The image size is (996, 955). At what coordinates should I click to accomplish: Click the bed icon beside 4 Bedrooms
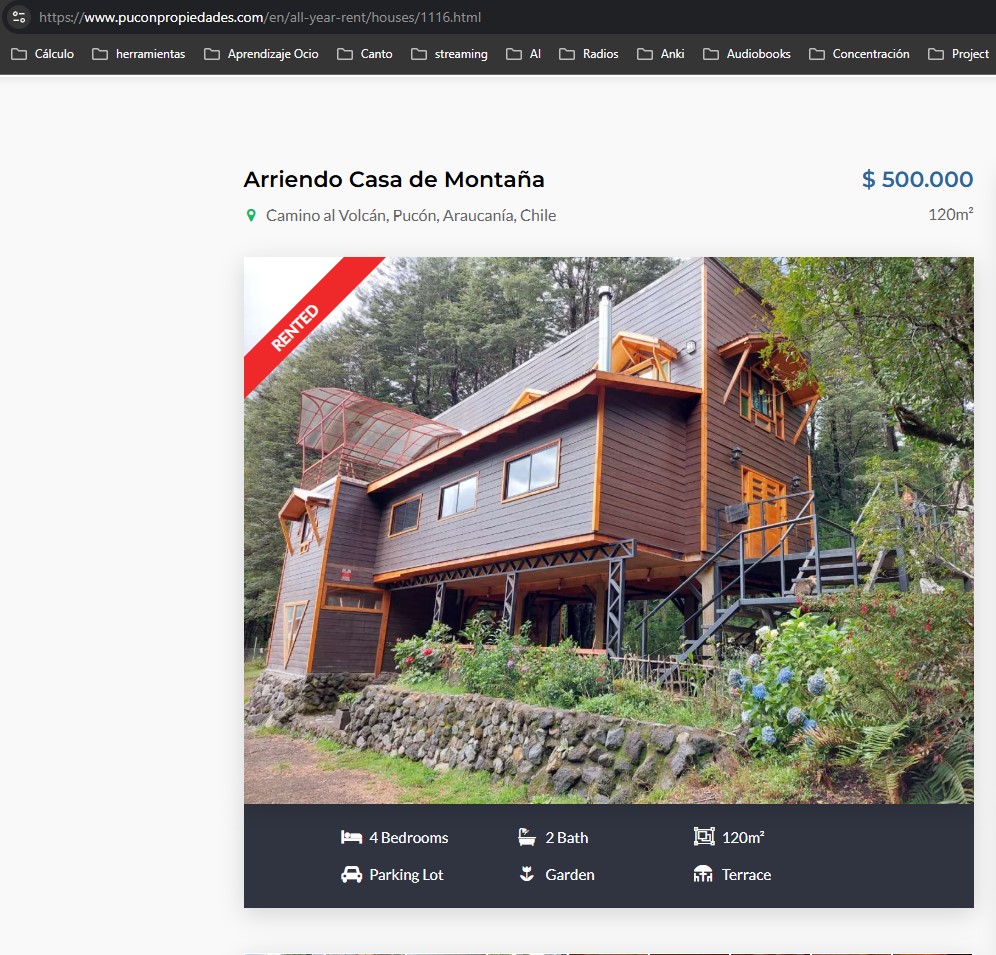click(x=351, y=837)
